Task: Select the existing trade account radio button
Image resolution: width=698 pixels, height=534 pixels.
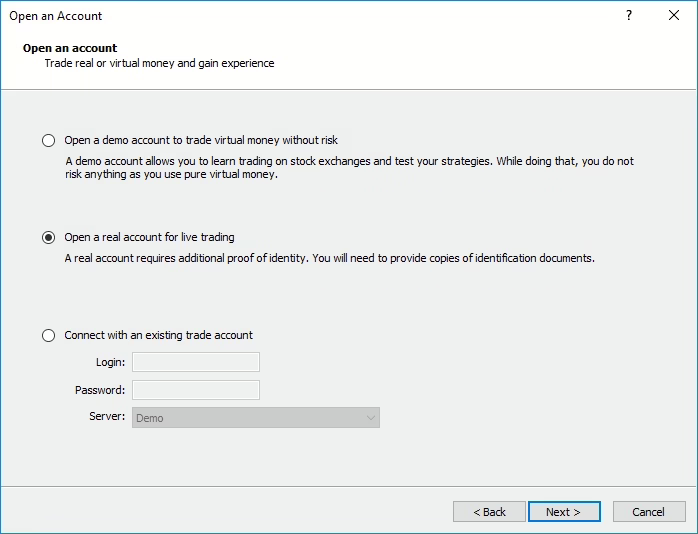Action: coord(48,335)
